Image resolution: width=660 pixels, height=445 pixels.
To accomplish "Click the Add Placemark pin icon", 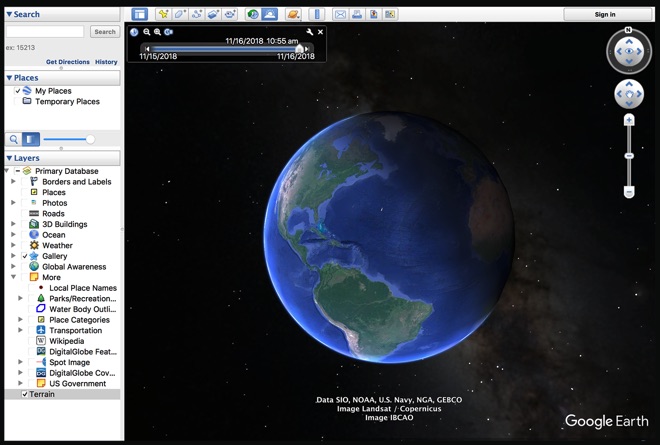I will coord(162,14).
